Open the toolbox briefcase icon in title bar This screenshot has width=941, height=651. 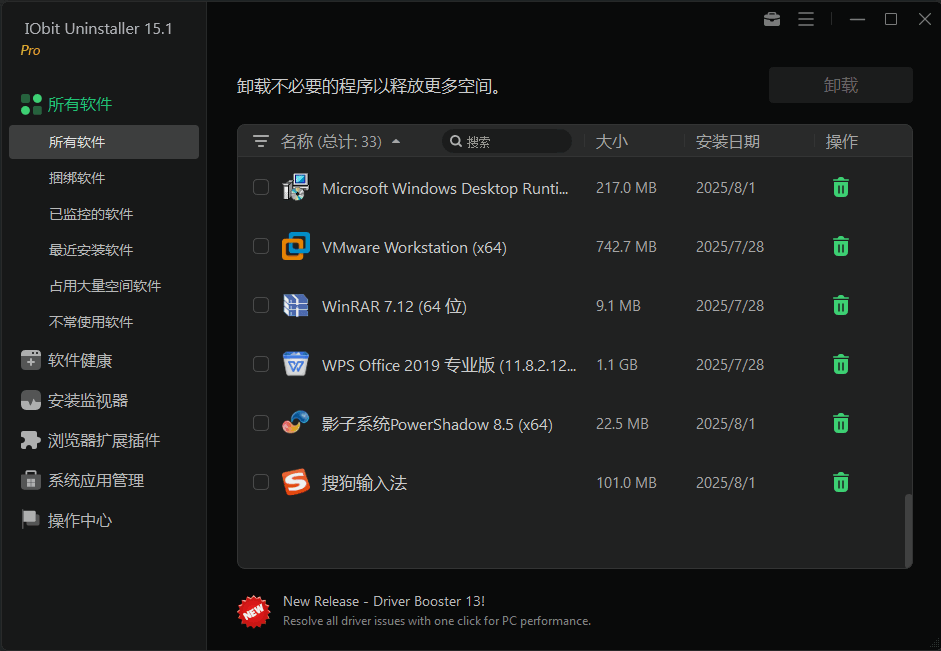tap(771, 19)
